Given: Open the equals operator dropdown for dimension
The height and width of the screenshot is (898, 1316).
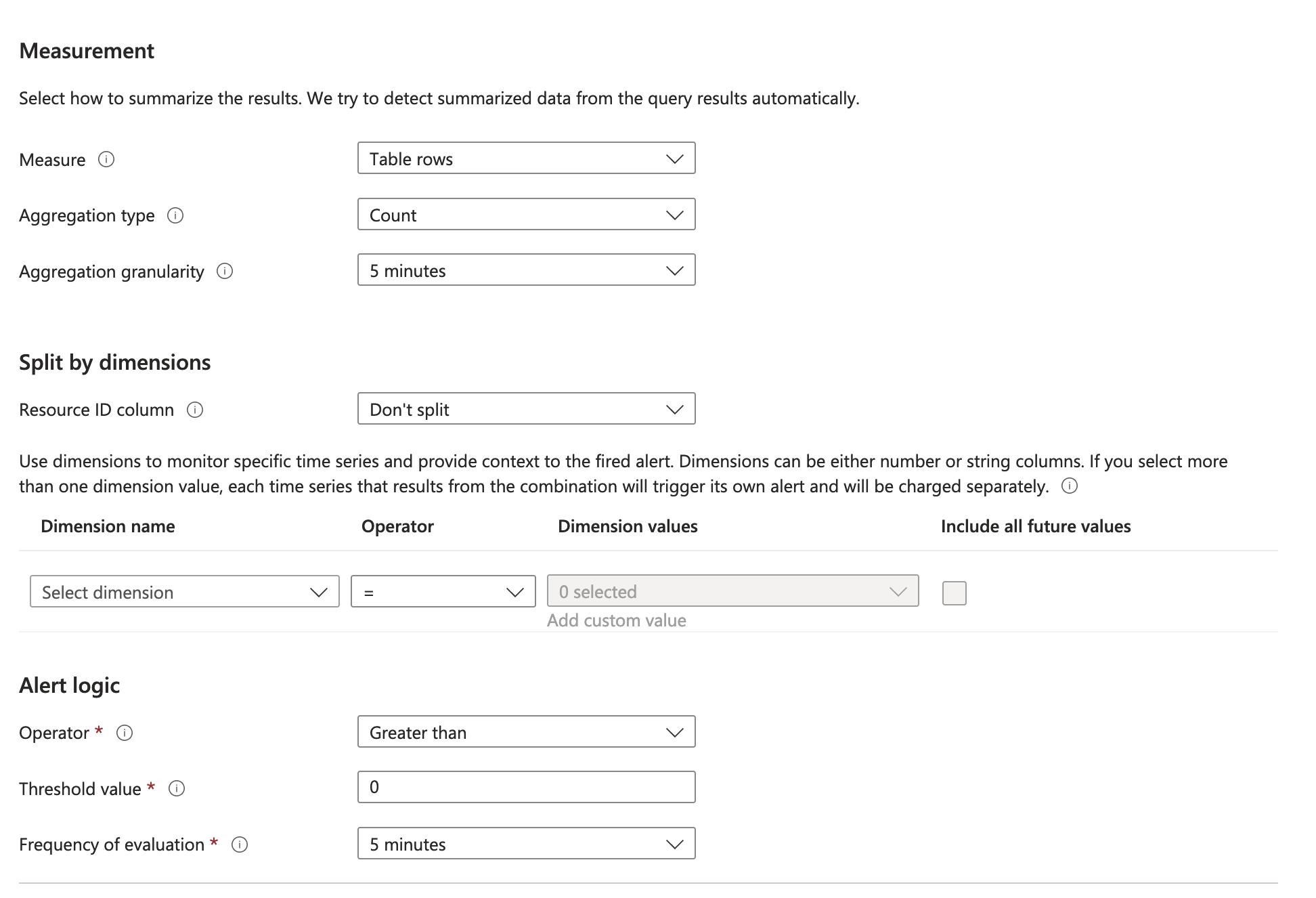Looking at the screenshot, I should [x=443, y=592].
